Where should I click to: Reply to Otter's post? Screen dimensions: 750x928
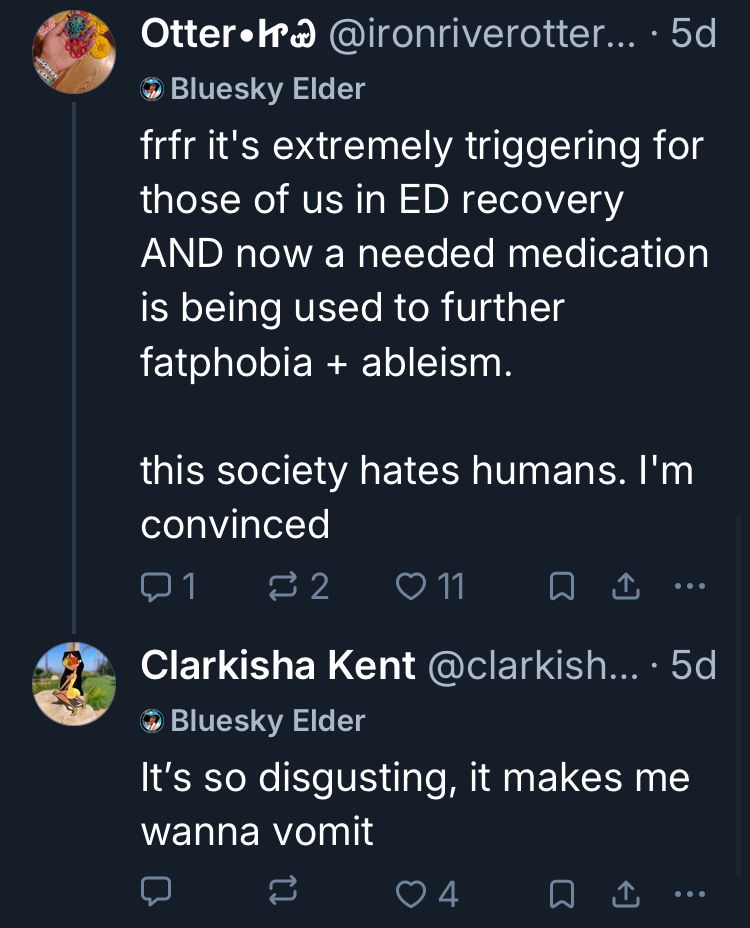click(x=157, y=587)
